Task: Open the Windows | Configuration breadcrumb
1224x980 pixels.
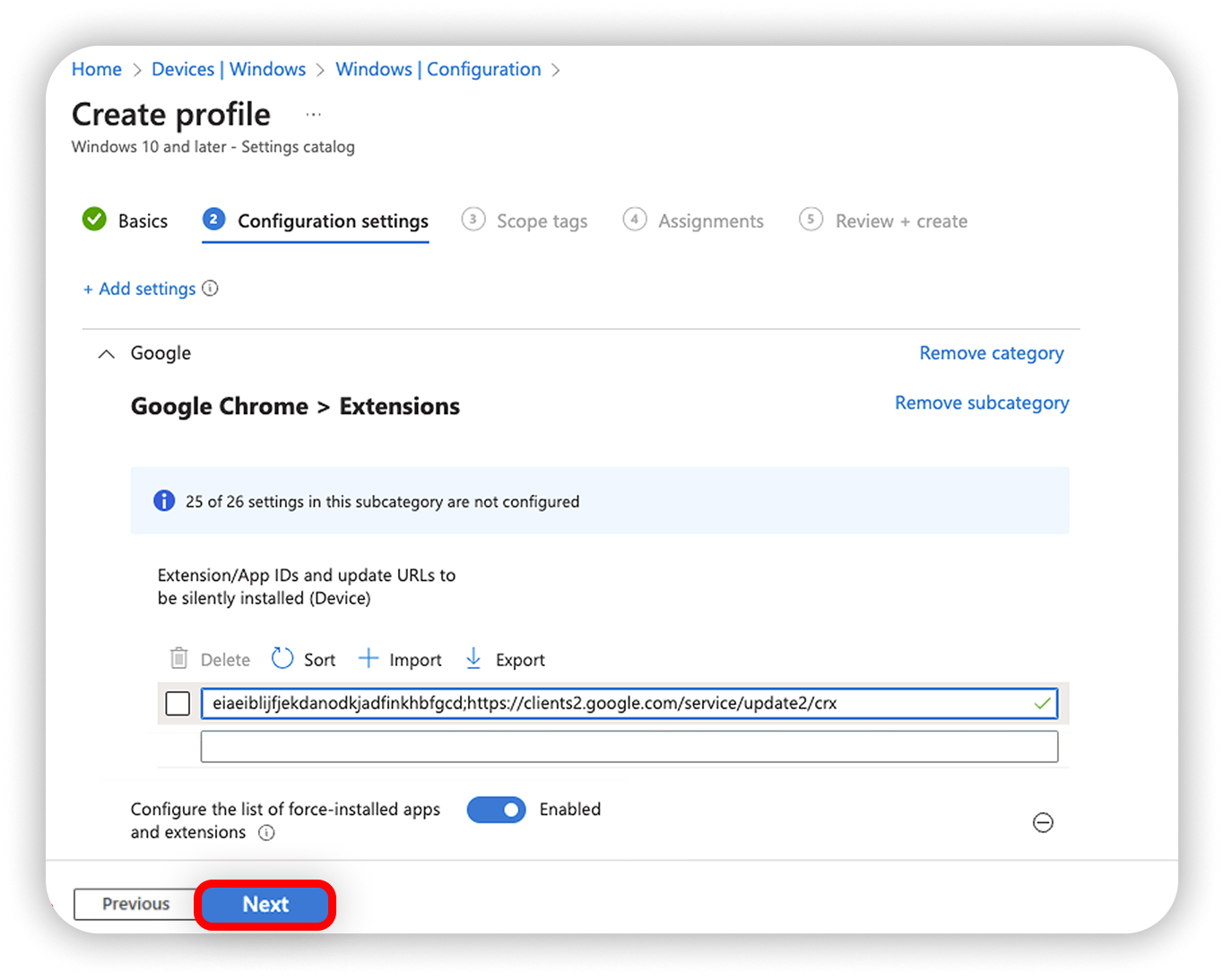Action: point(438,69)
